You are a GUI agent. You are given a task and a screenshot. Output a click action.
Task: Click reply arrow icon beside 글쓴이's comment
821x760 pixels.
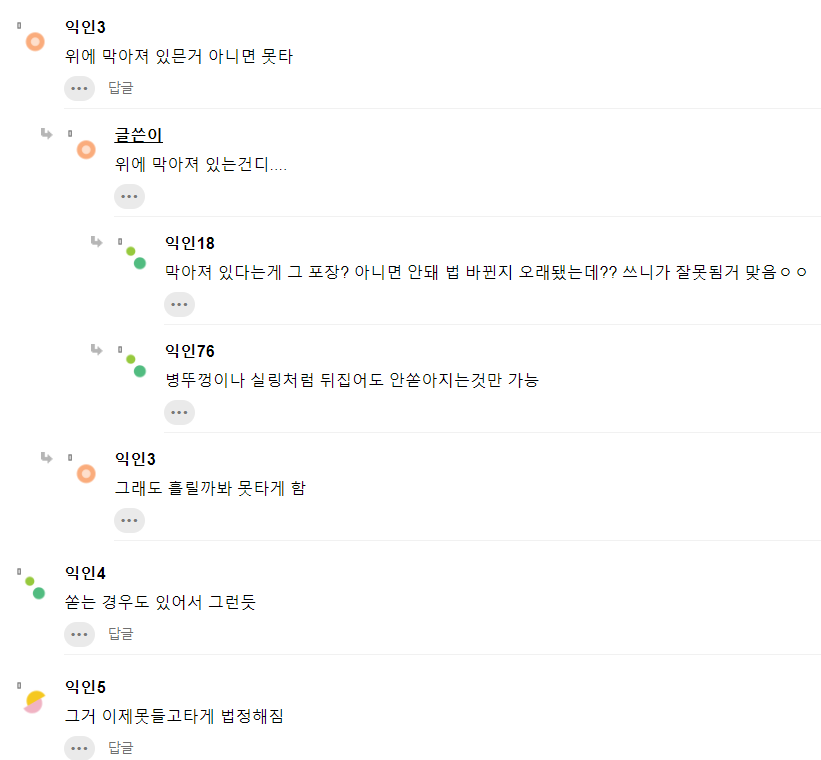[x=46, y=134]
